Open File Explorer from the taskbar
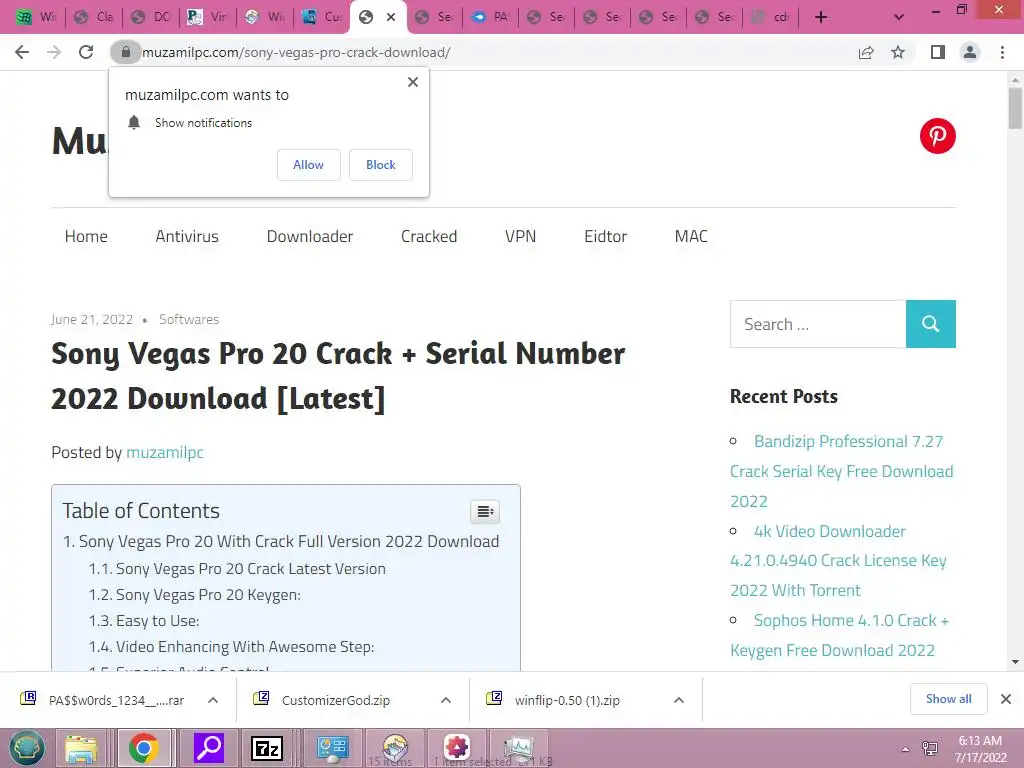 click(81, 748)
